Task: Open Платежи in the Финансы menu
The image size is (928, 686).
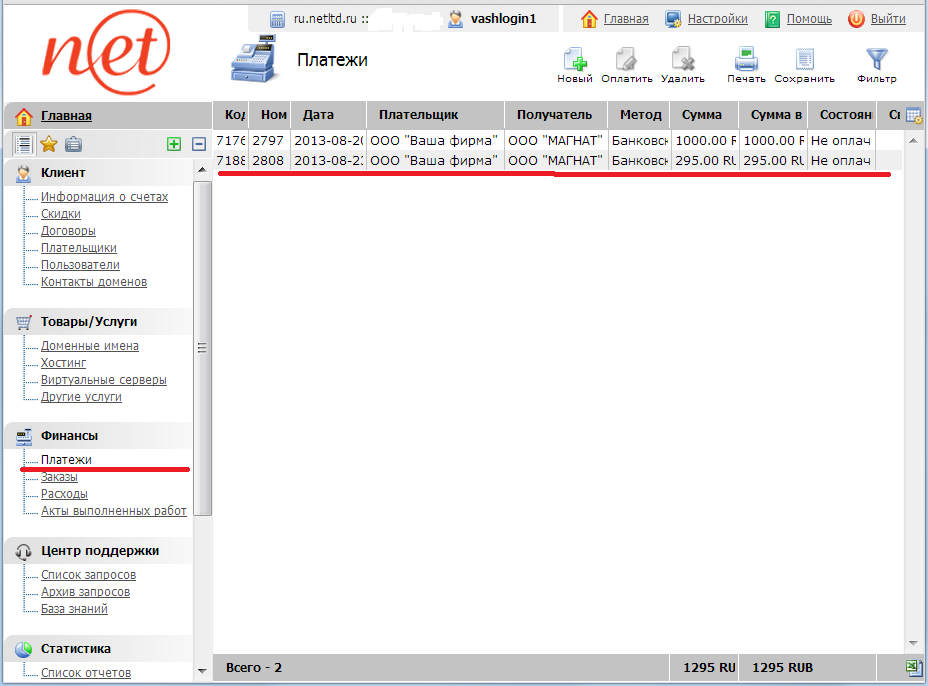Action: [66, 460]
